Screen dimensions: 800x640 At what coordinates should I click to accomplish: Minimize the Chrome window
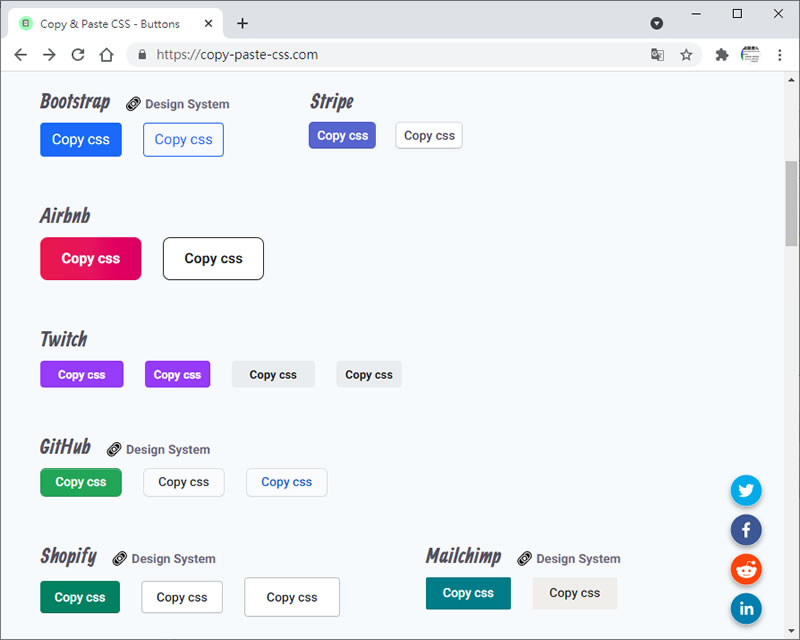point(696,14)
